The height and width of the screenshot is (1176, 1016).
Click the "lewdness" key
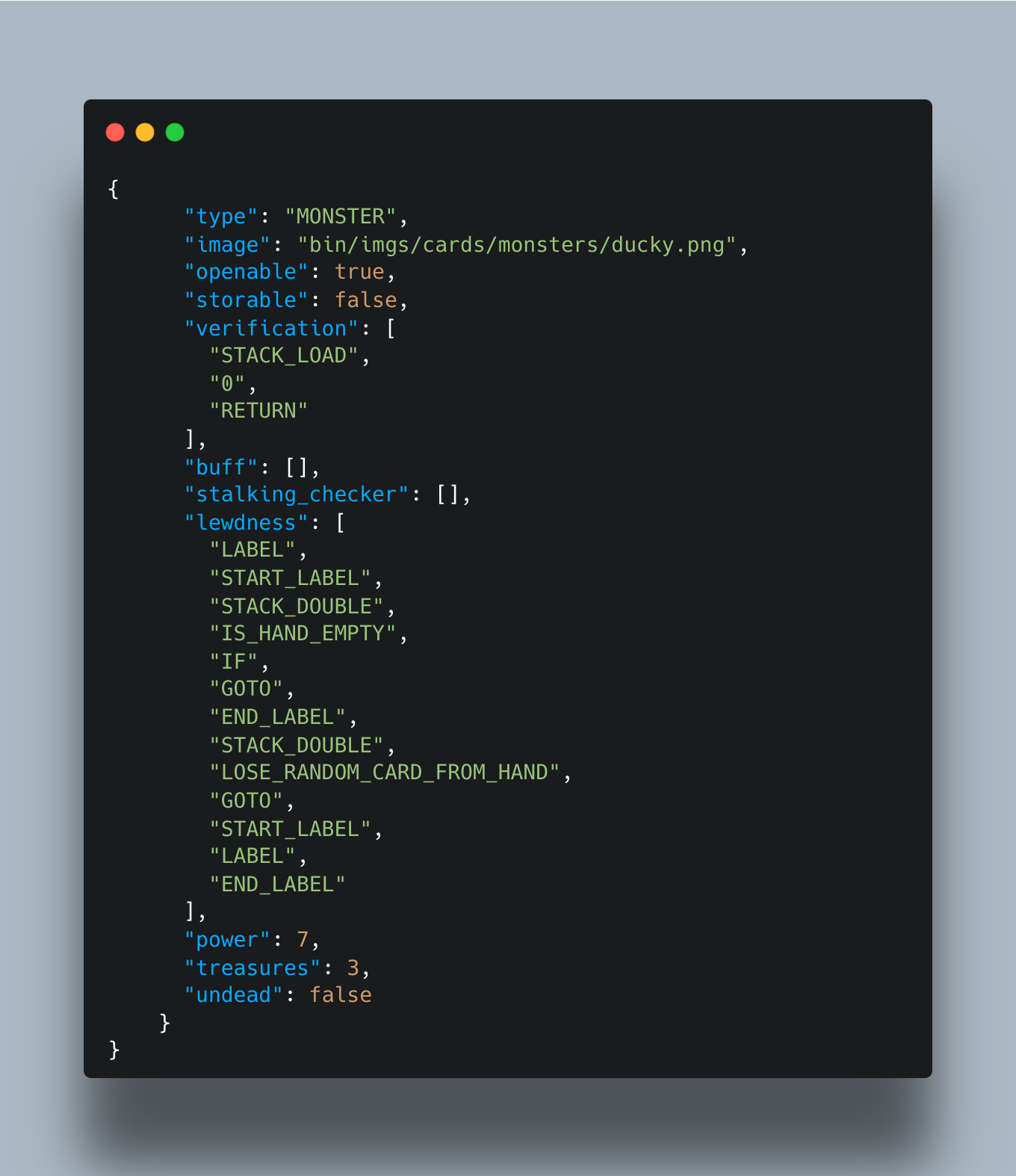click(247, 523)
